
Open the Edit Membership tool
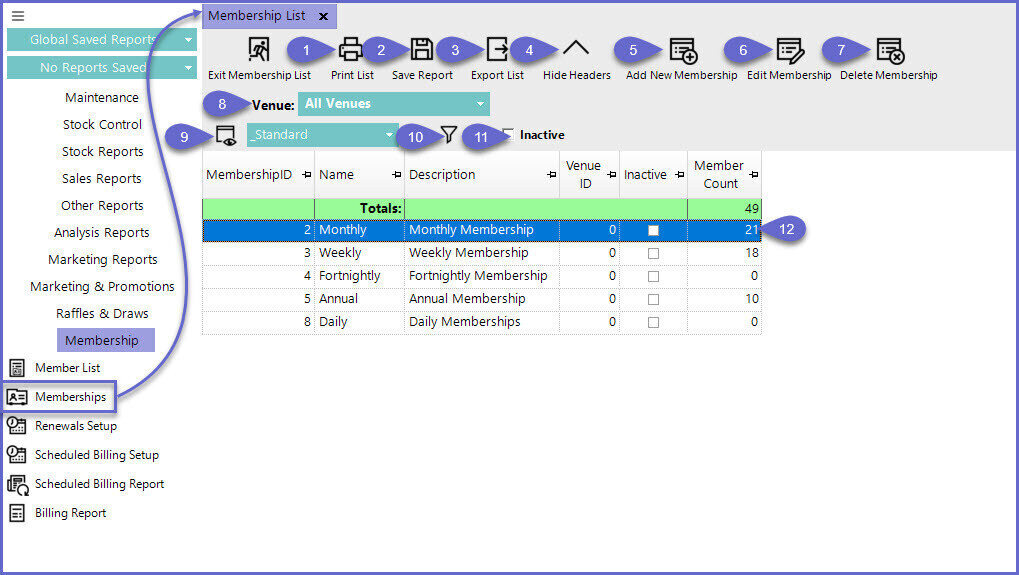[x=789, y=50]
